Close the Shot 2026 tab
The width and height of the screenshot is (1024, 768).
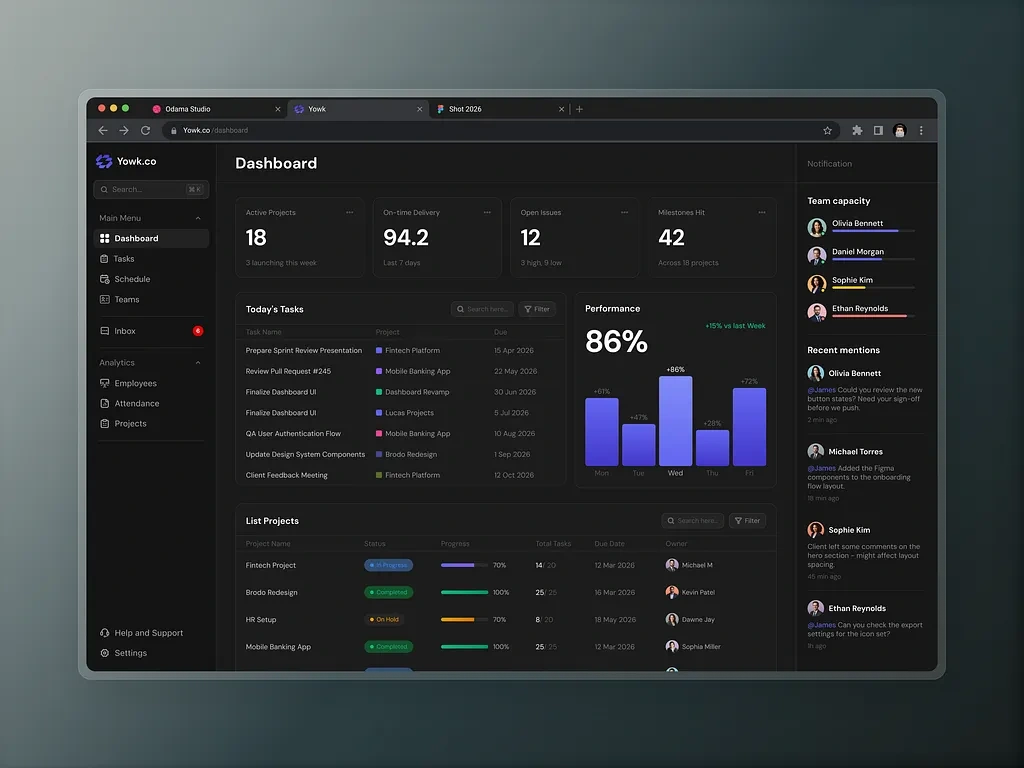pyautogui.click(x=561, y=109)
